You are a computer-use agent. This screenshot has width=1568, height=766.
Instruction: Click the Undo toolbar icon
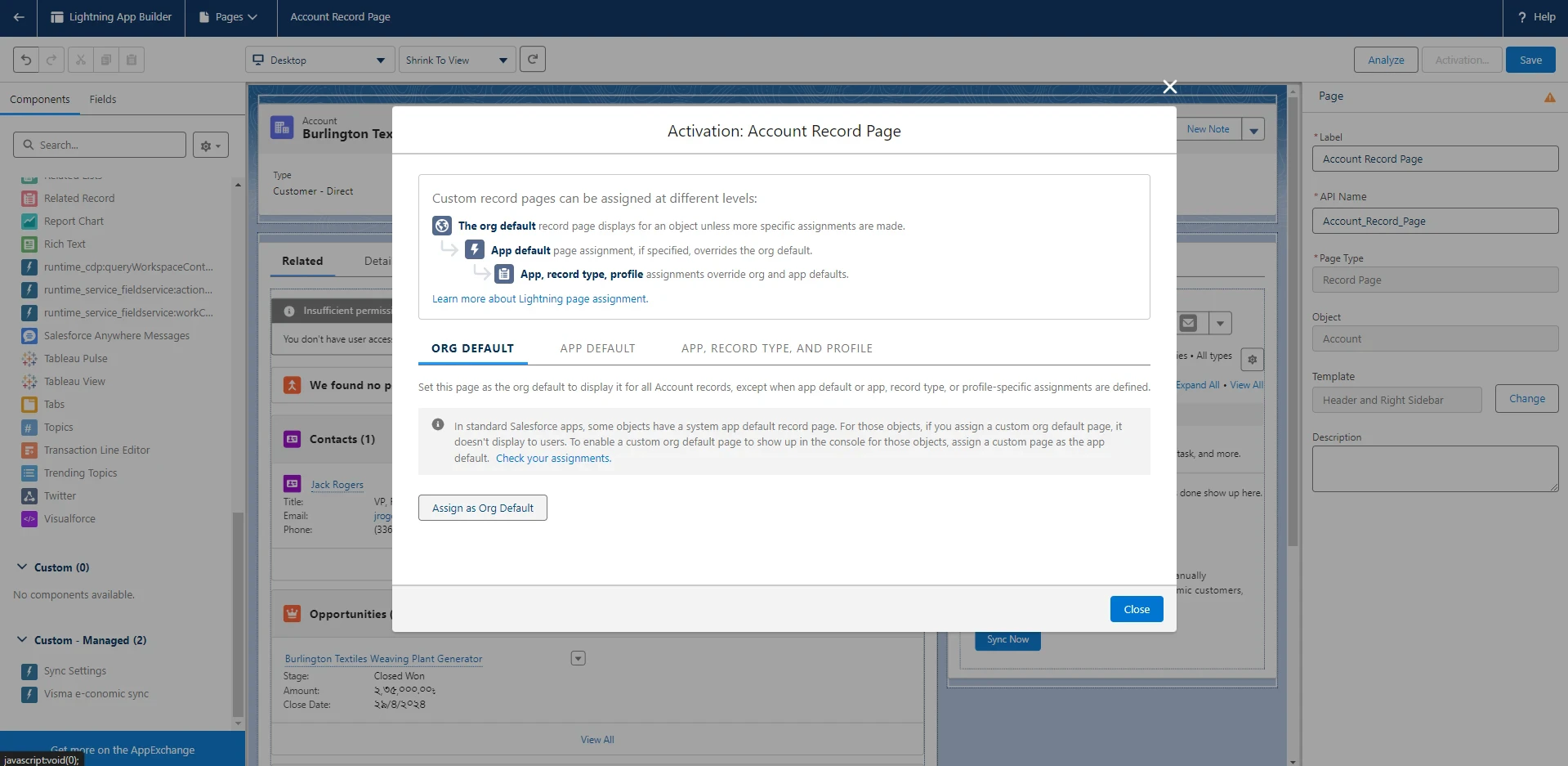coord(26,60)
